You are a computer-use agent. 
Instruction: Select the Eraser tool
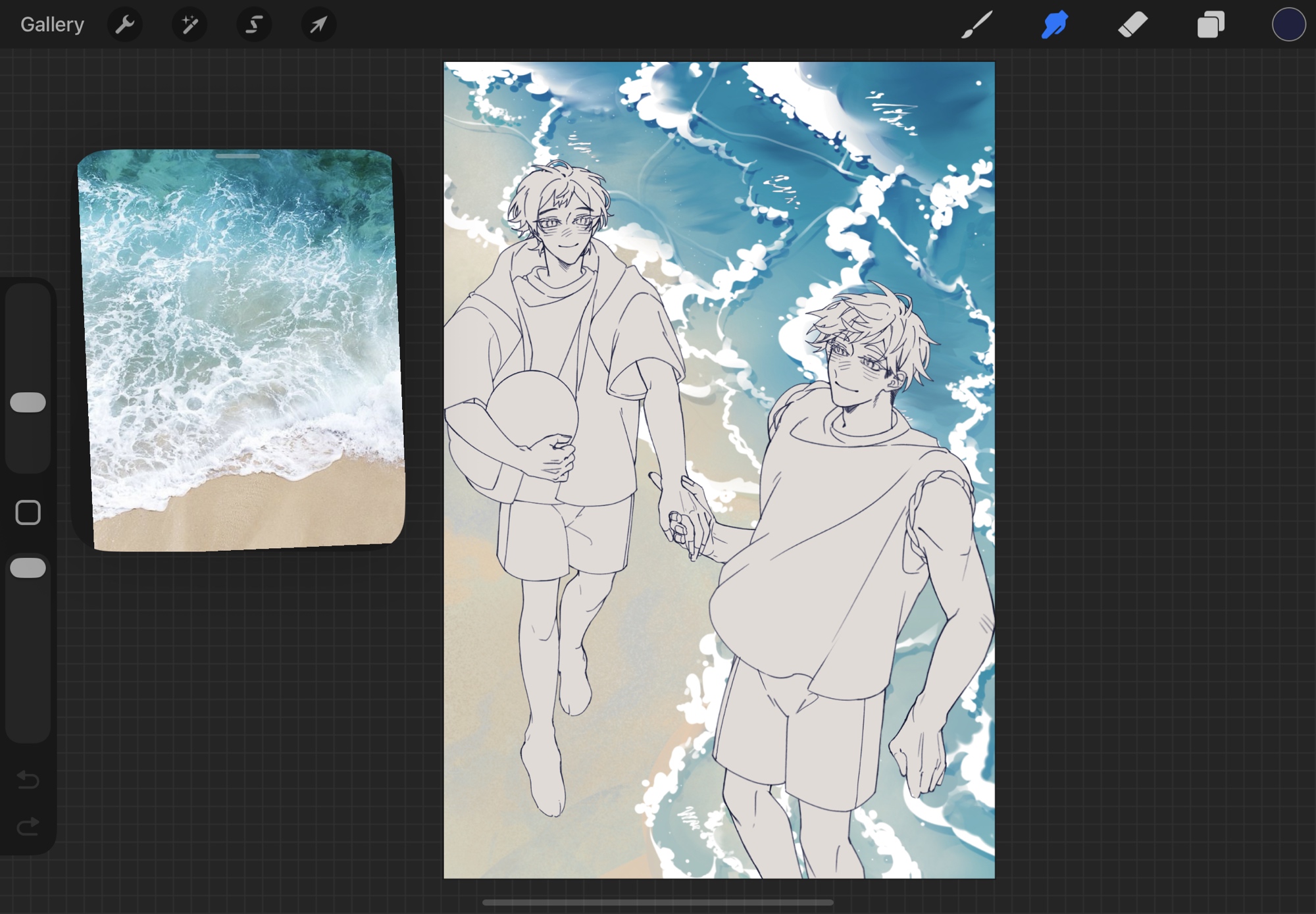point(1132,24)
